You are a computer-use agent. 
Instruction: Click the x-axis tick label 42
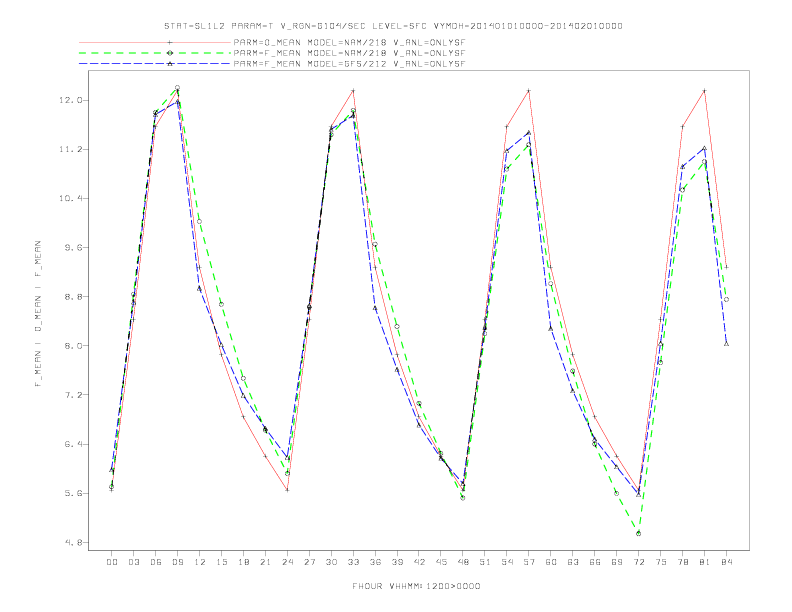[x=419, y=562]
